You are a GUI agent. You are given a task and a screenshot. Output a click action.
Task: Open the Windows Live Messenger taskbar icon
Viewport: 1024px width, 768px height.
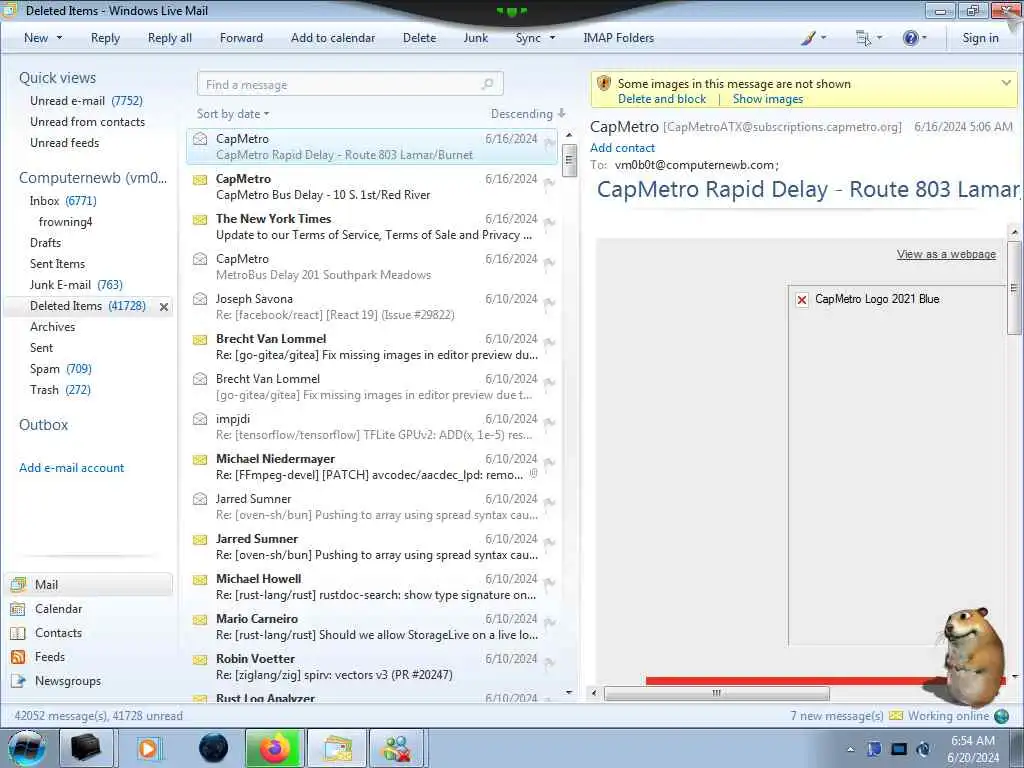pos(397,748)
